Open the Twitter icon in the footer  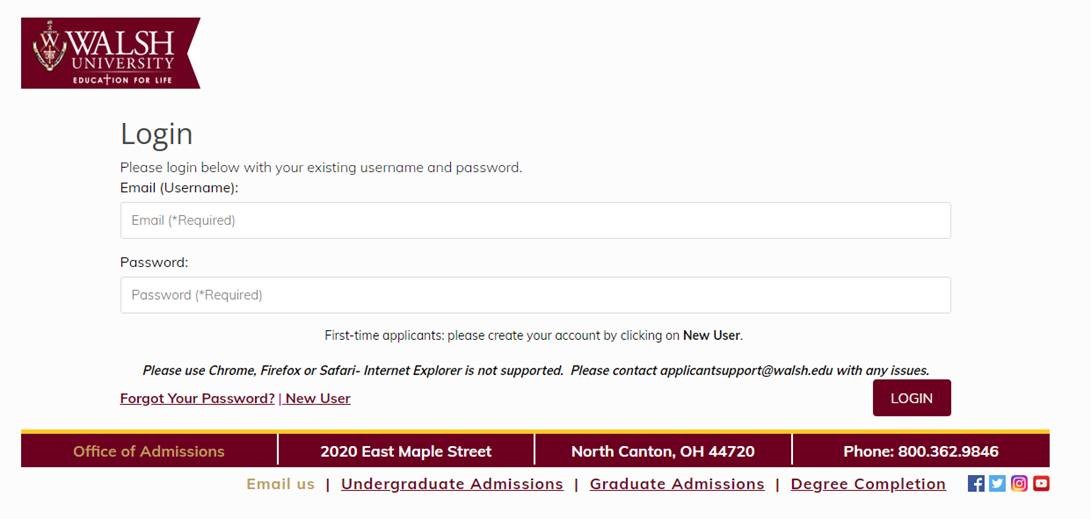click(x=997, y=484)
